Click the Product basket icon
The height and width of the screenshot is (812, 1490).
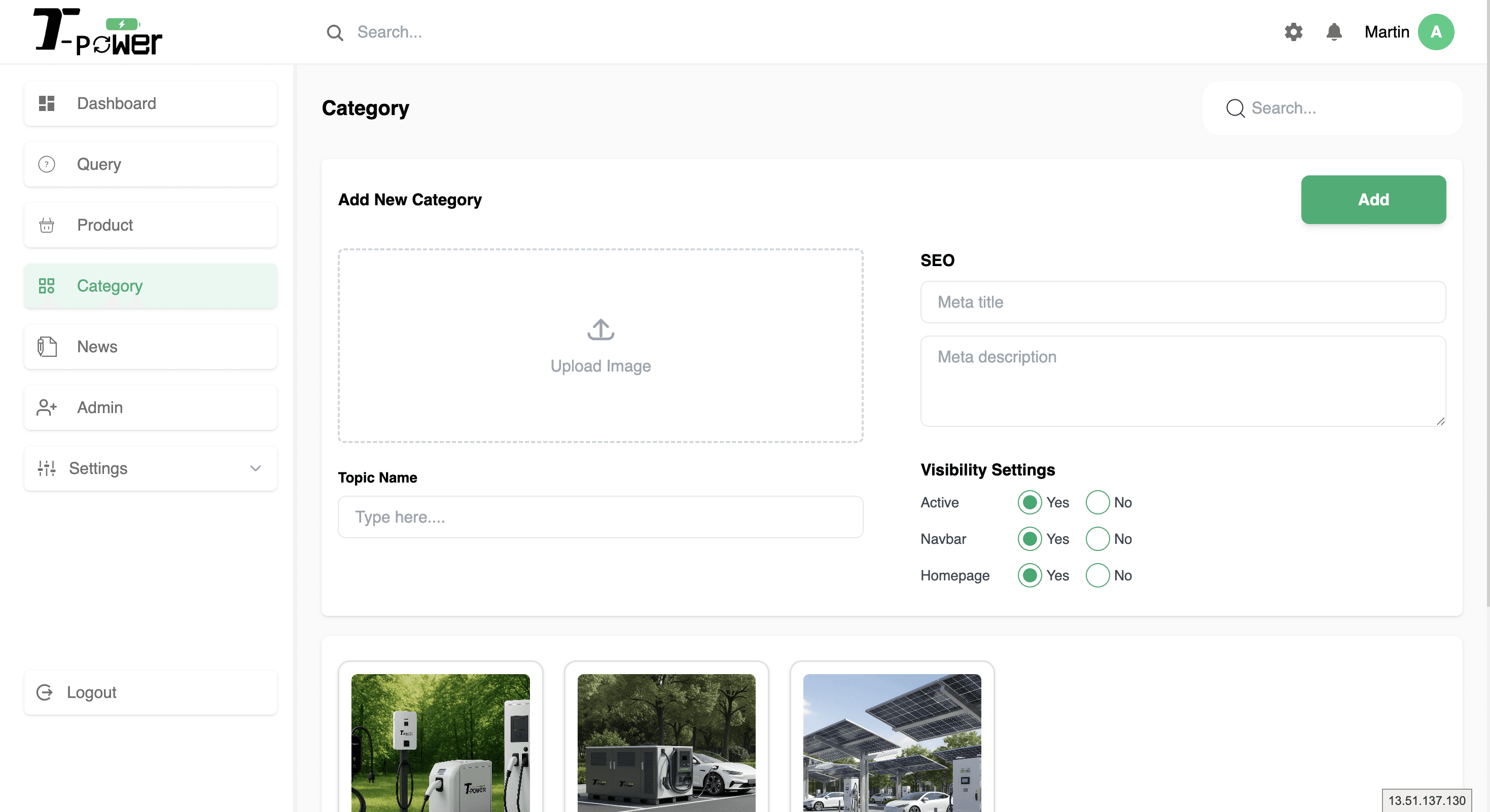(46, 225)
